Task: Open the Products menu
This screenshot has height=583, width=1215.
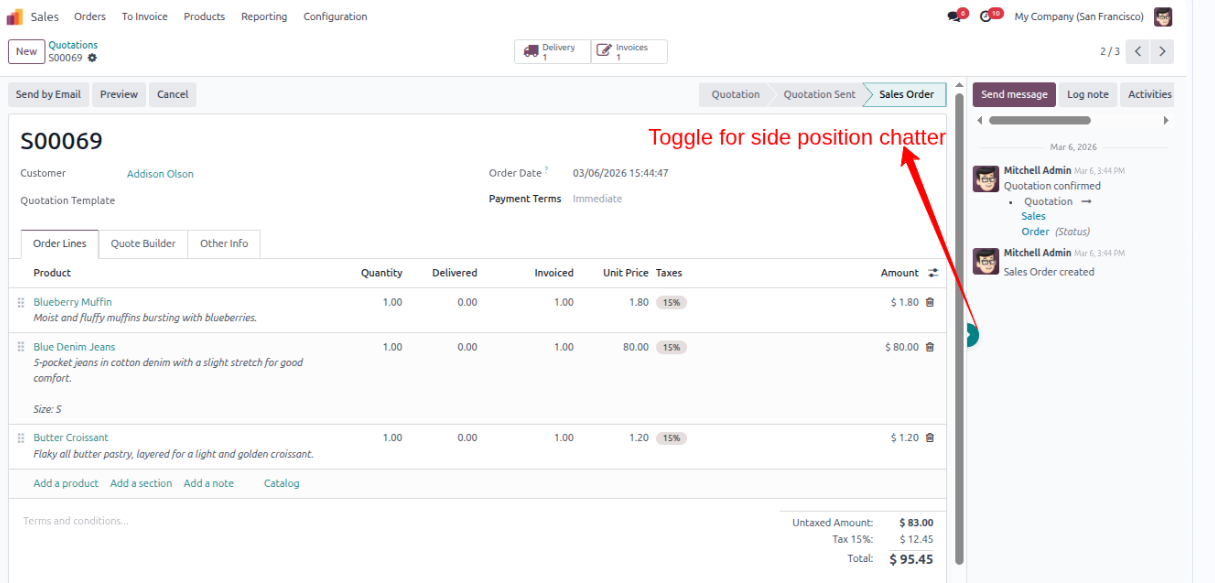Action: point(204,16)
